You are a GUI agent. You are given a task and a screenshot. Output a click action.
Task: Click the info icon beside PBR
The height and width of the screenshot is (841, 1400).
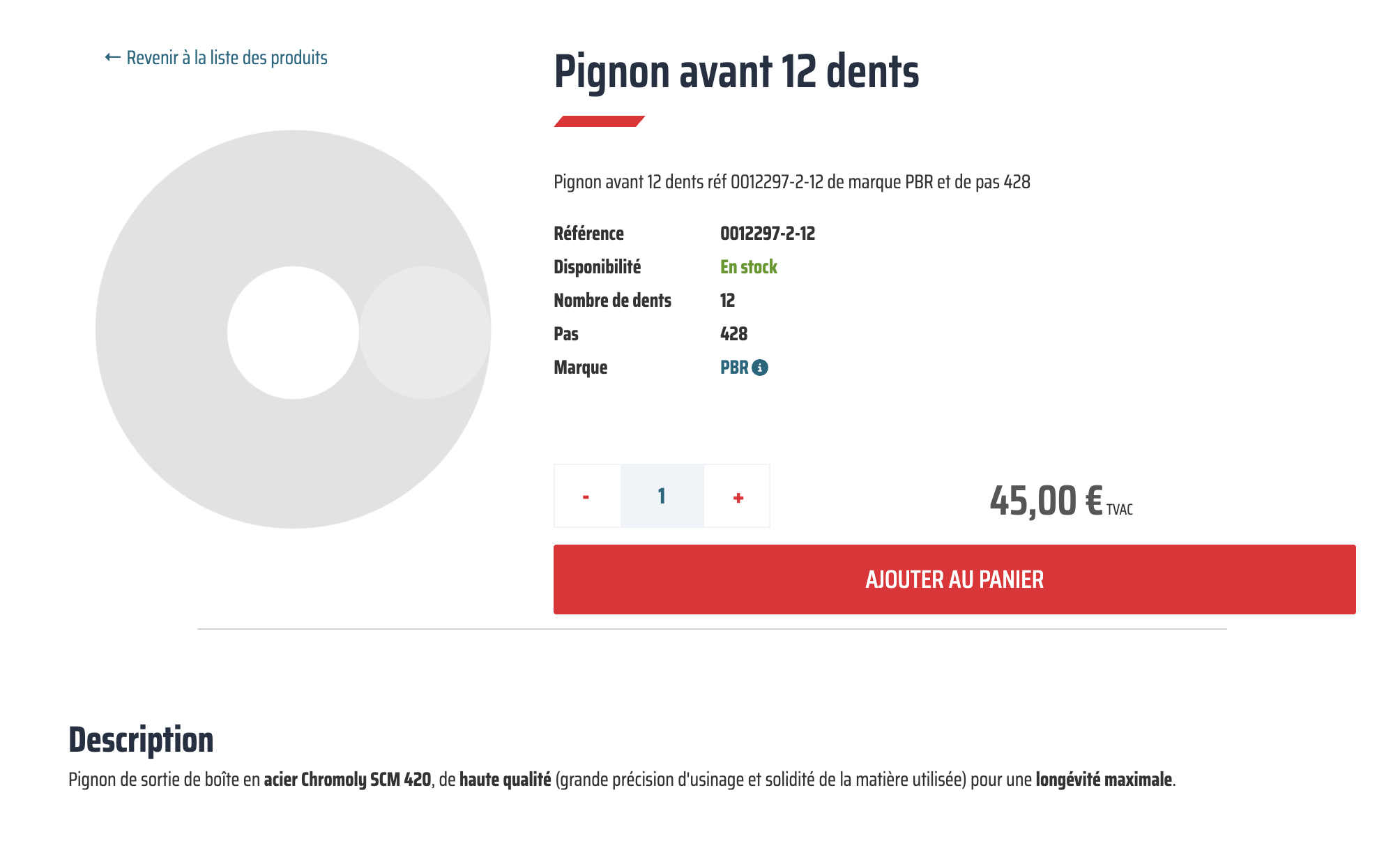pyautogui.click(x=760, y=368)
